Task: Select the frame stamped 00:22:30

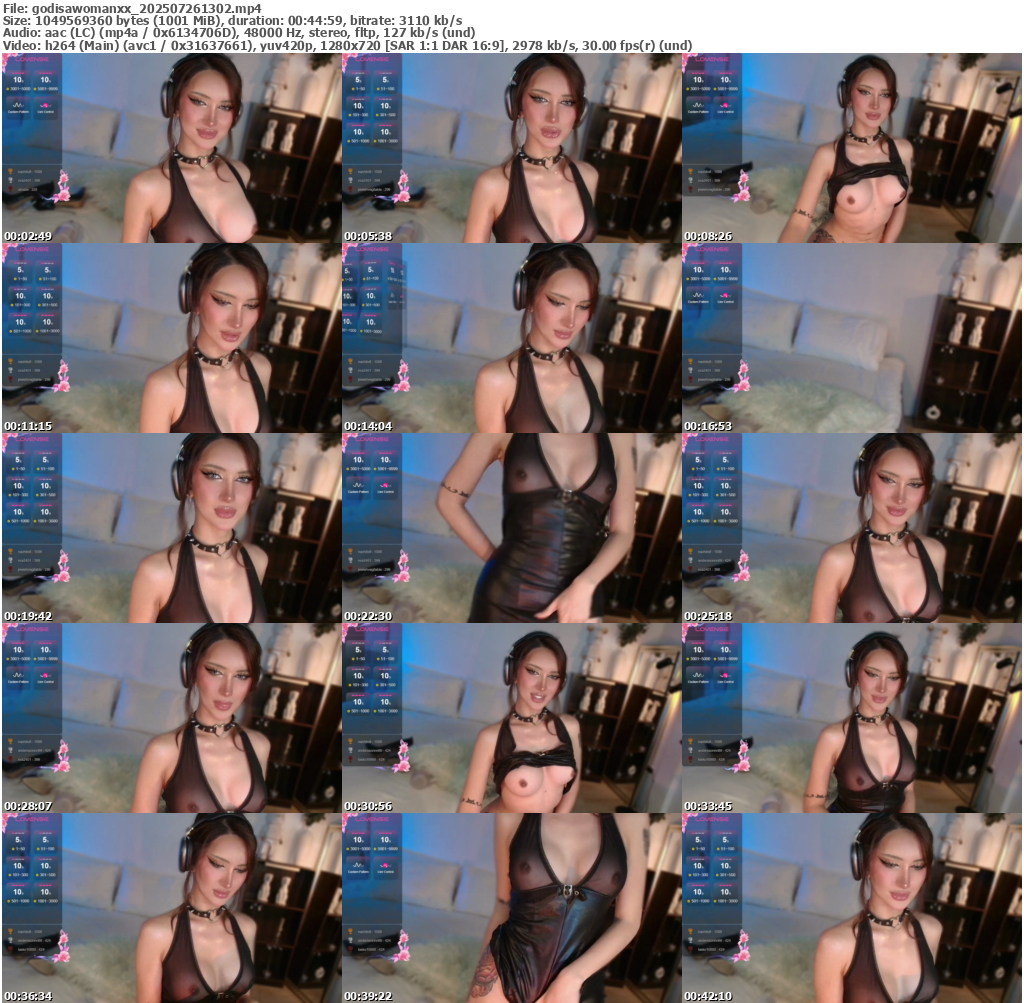Action: click(511, 528)
